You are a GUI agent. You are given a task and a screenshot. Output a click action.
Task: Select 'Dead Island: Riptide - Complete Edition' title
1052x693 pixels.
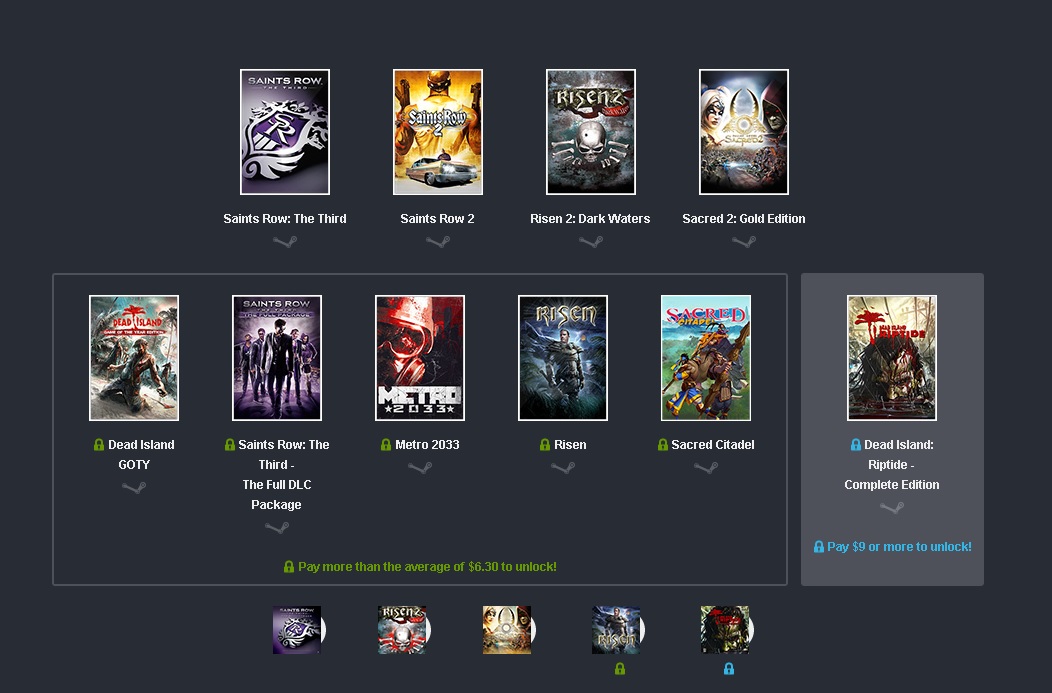click(x=892, y=465)
